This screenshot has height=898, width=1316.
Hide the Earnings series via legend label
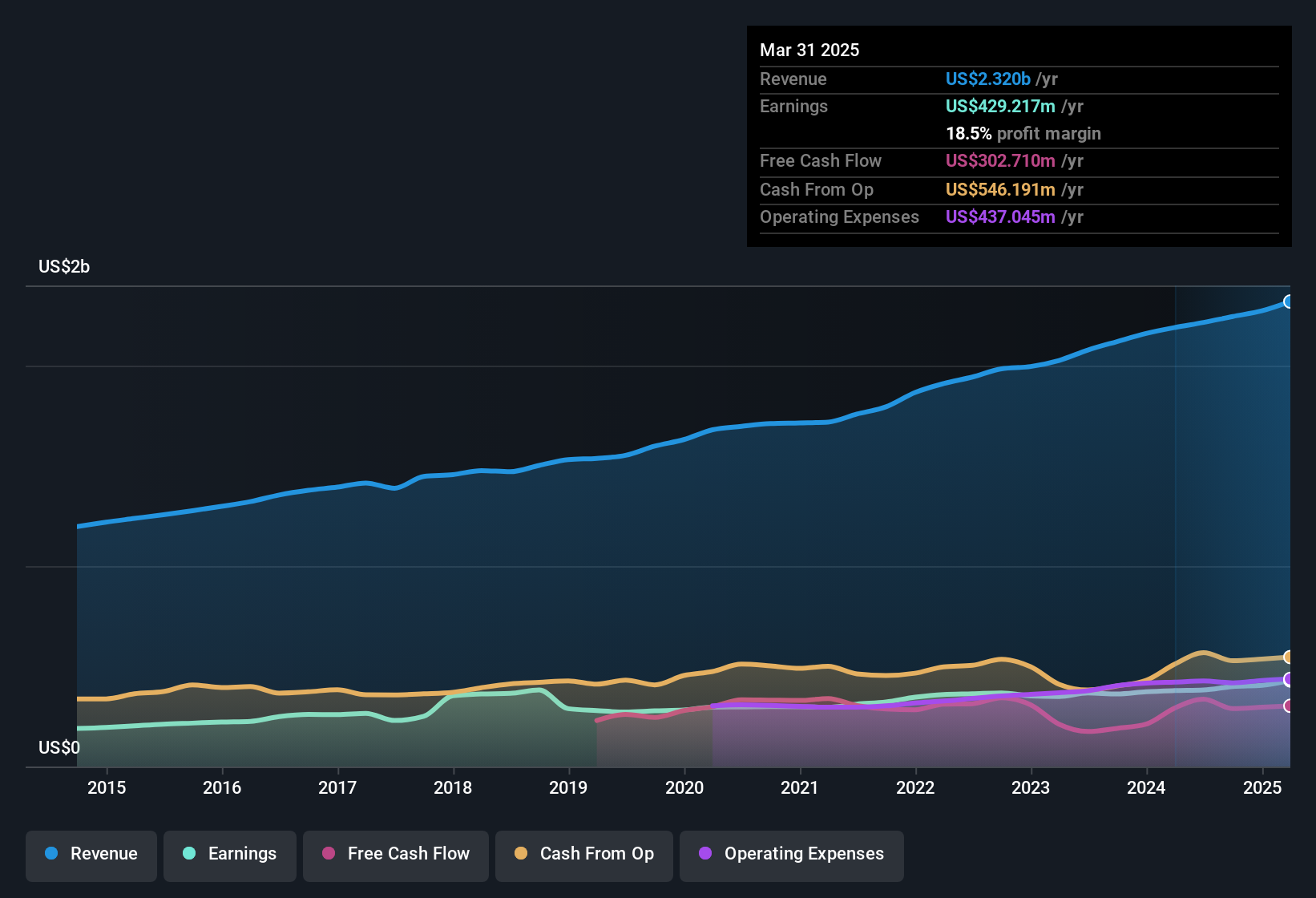point(242,853)
